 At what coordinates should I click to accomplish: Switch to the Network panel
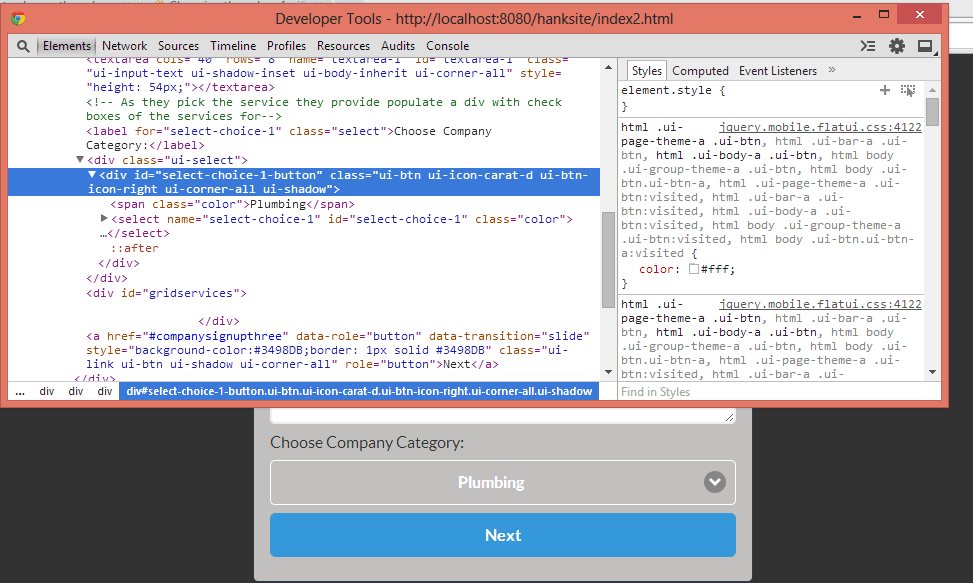124,45
